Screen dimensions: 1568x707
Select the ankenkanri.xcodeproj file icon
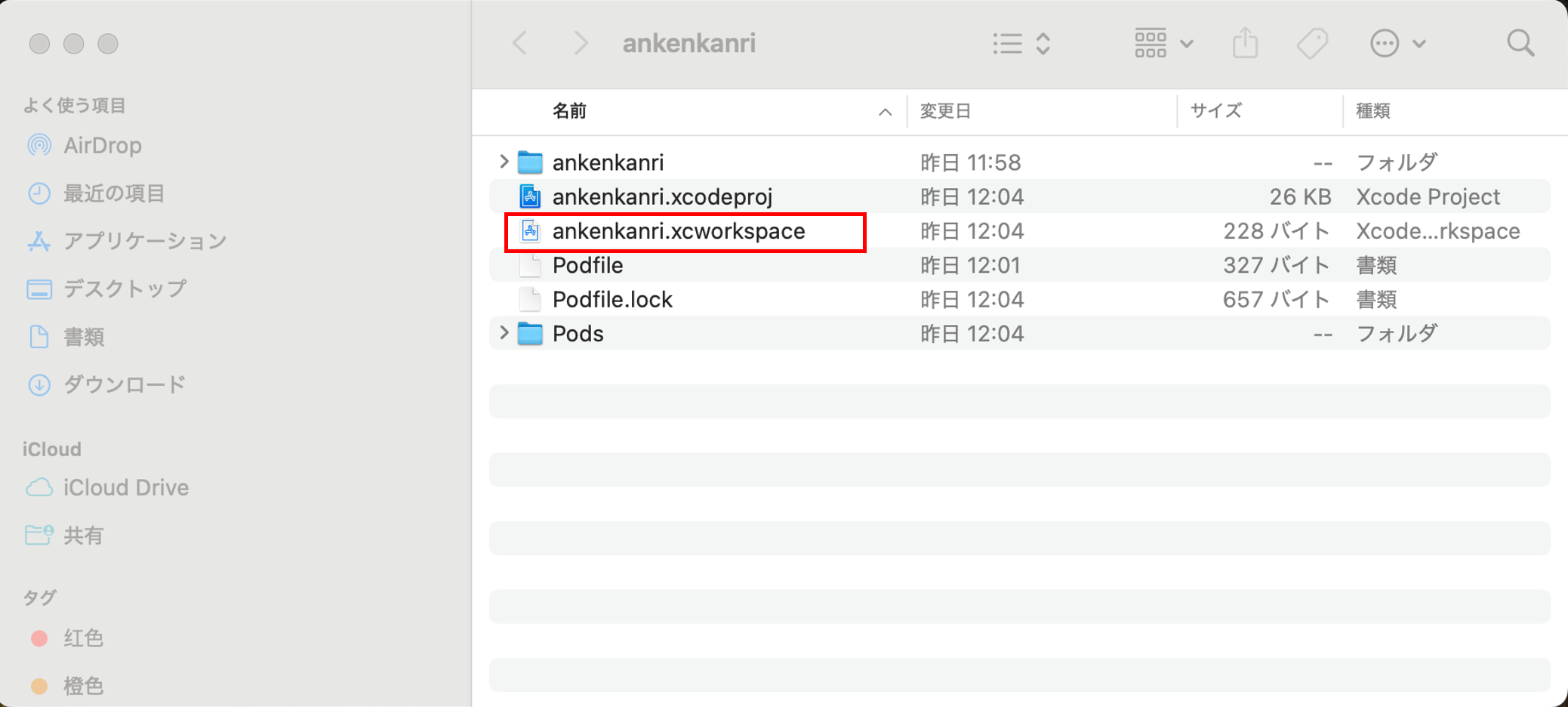click(x=530, y=196)
